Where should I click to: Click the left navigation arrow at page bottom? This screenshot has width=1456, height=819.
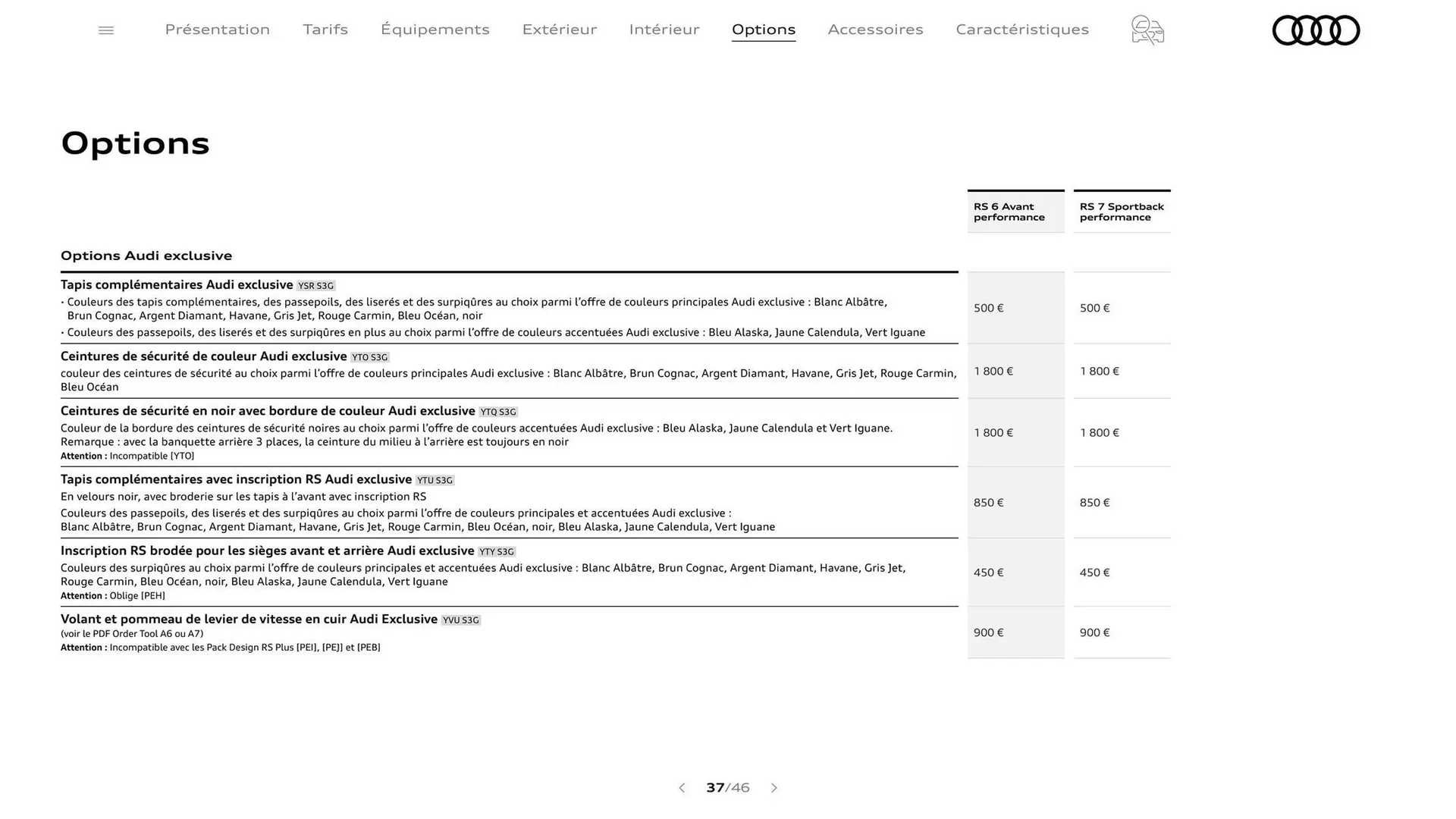click(x=681, y=788)
